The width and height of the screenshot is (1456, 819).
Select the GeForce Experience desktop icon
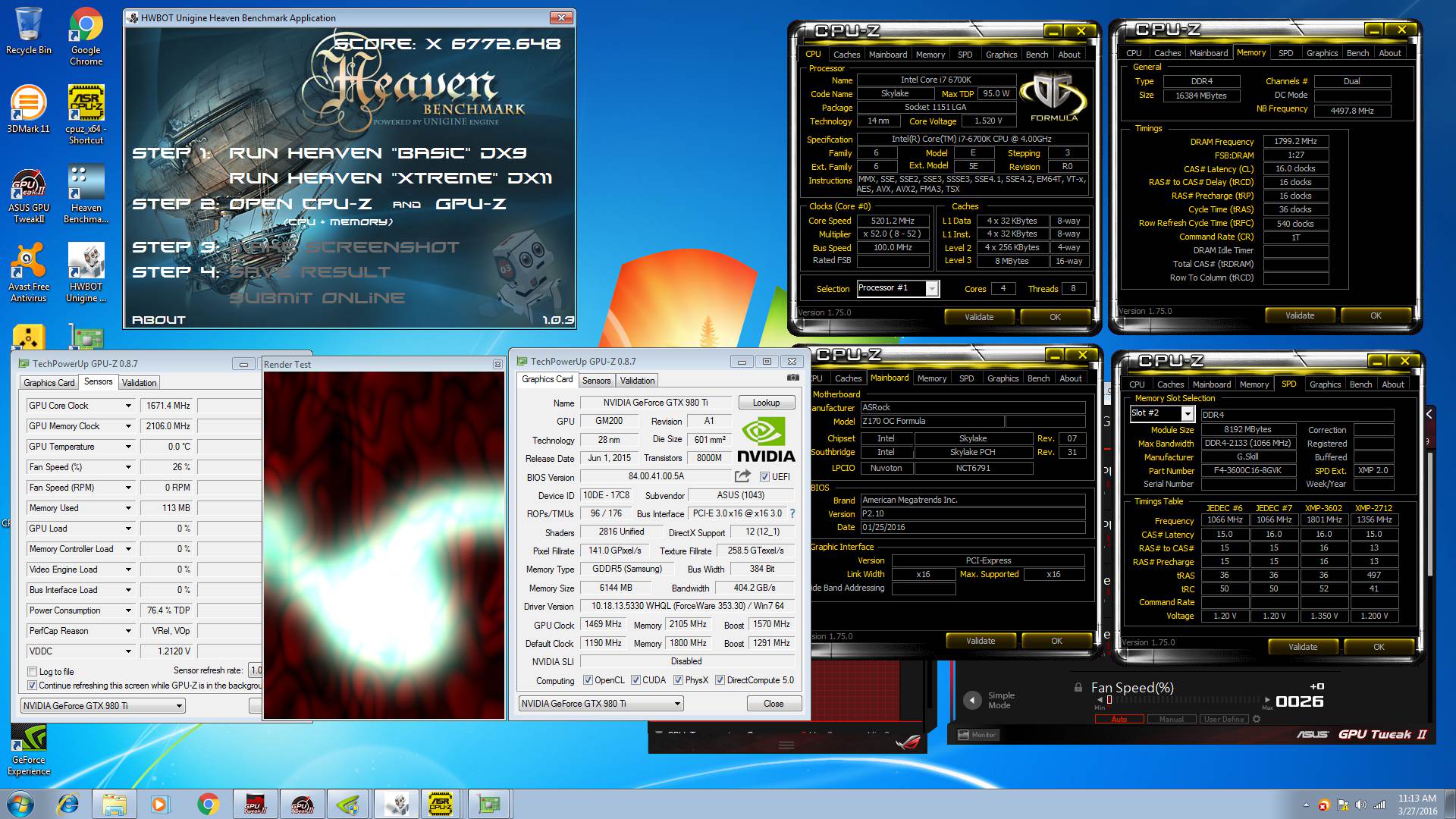[29, 749]
